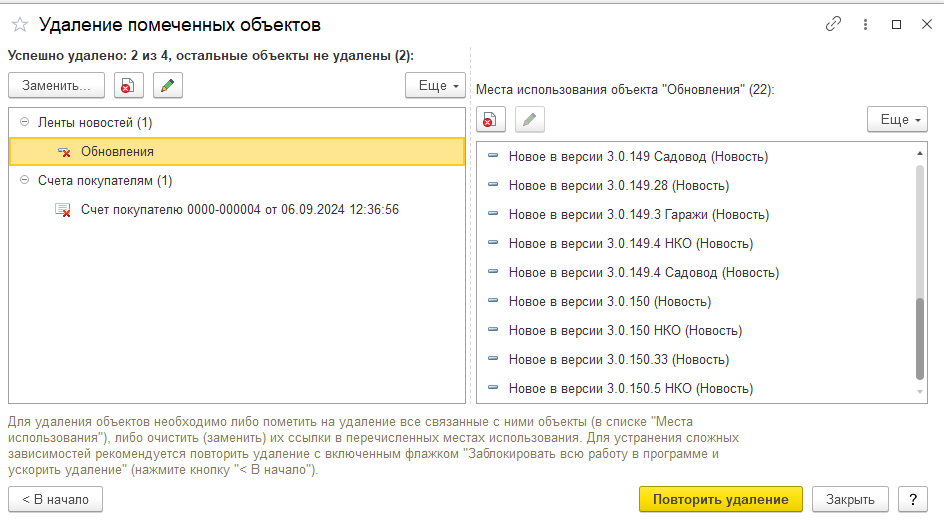This screenshot has height=525, width=944.
Task: Maximize the deletion dialog window
Action: pos(896,24)
